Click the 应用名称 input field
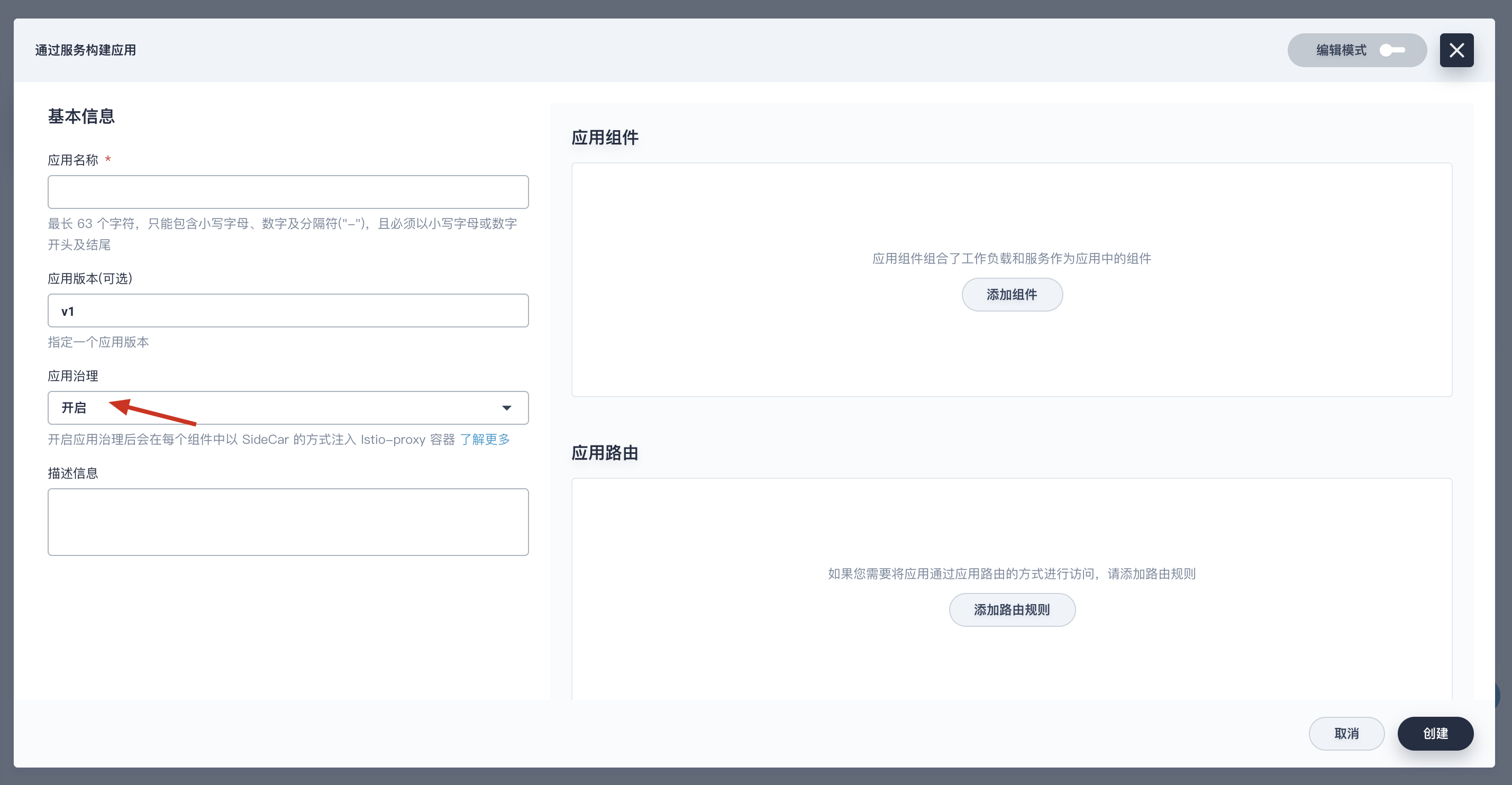 [288, 192]
